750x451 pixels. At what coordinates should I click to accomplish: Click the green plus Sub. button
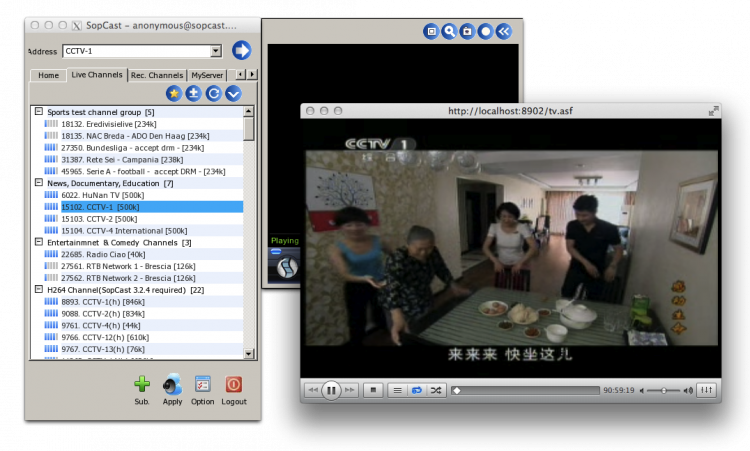(x=142, y=389)
